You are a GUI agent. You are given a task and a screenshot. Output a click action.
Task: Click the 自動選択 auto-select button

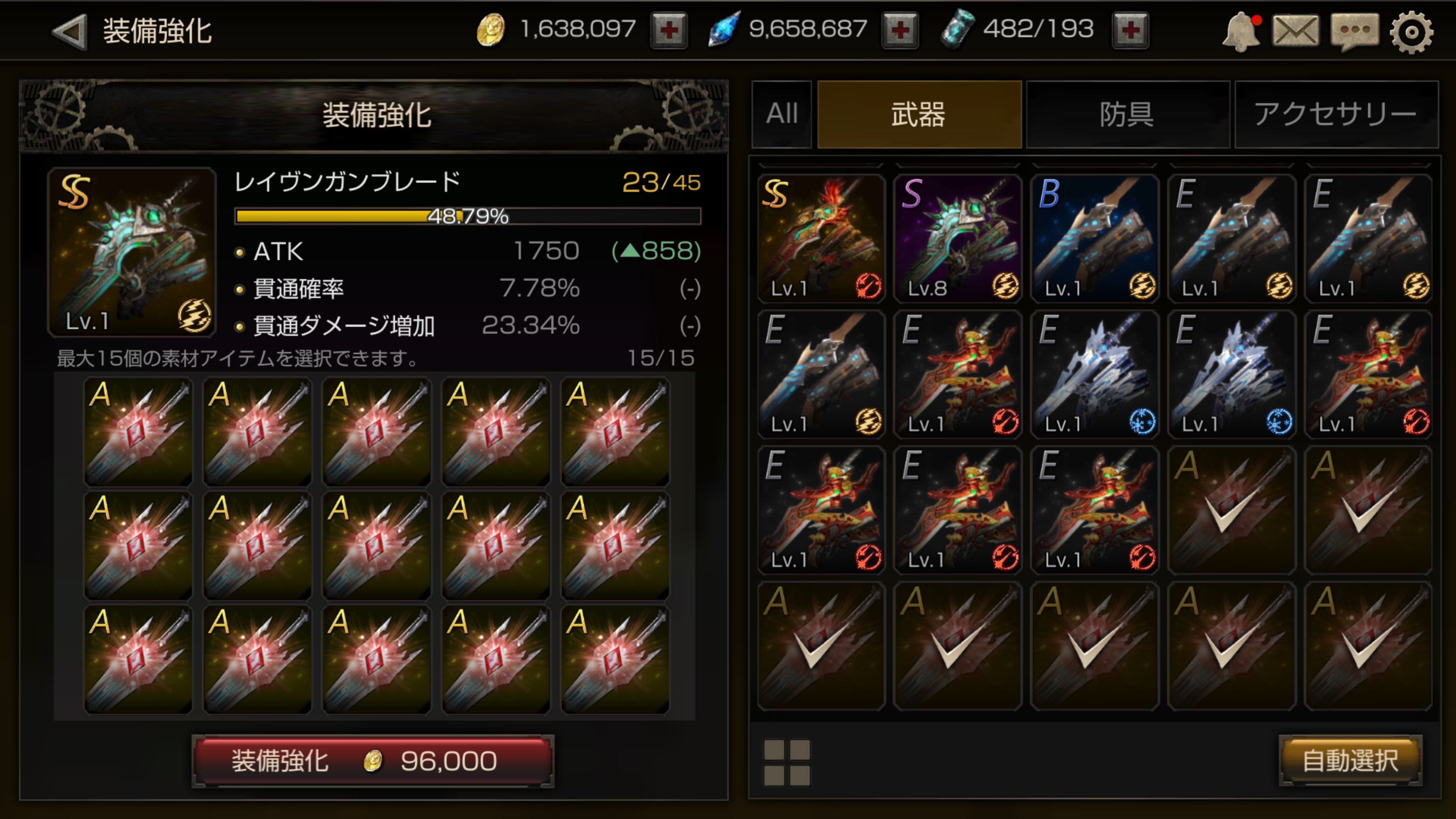tap(1350, 761)
